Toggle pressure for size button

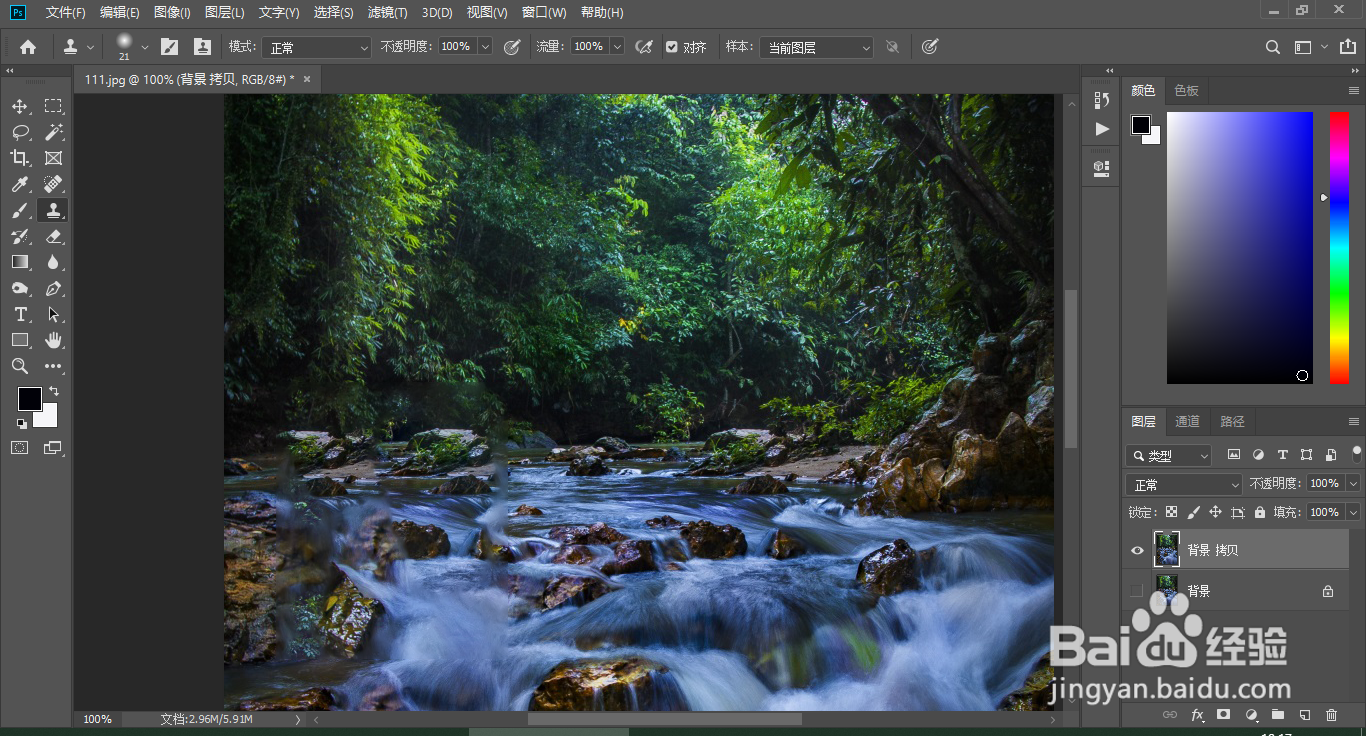(x=930, y=47)
